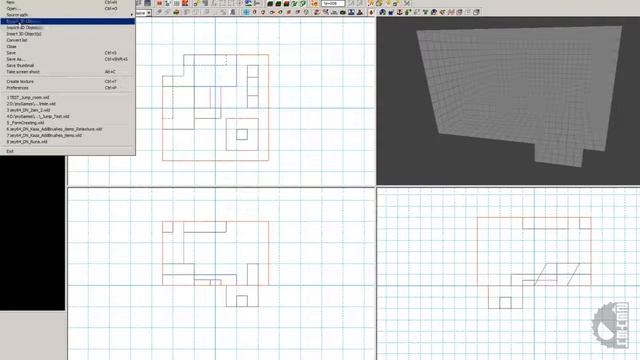This screenshot has width=640, height=360.
Task: Select the highlighted blue menu entry
Action: (67, 21)
